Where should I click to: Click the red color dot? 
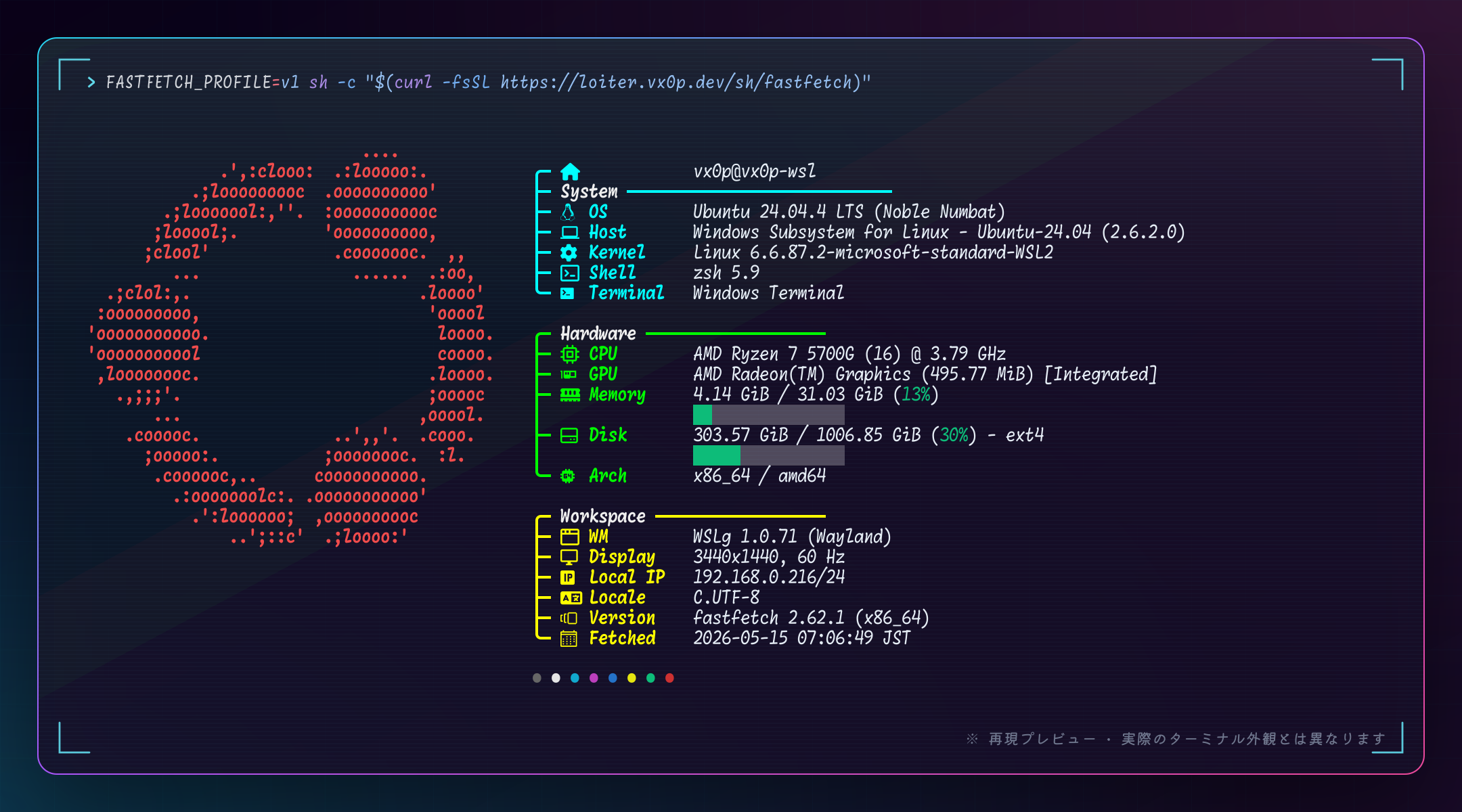click(x=669, y=678)
